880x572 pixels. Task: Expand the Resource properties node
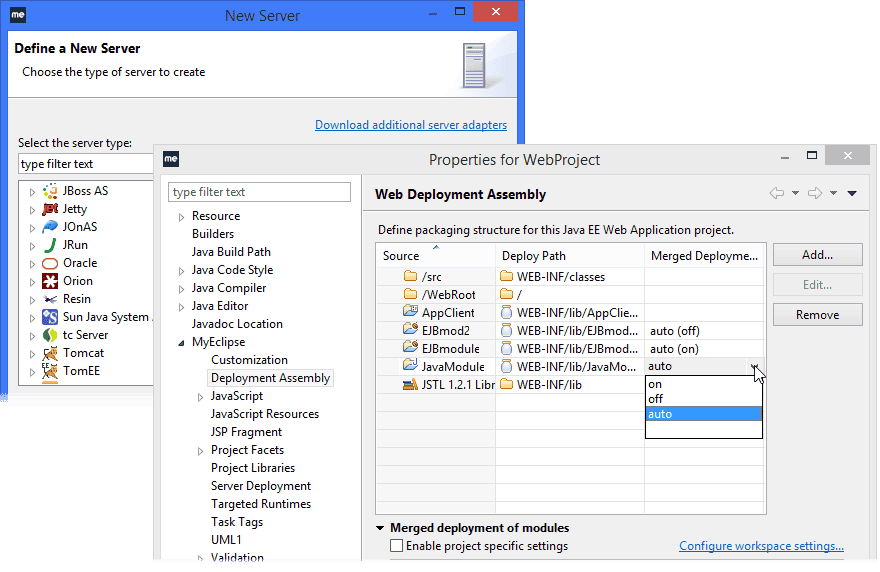[x=181, y=217]
